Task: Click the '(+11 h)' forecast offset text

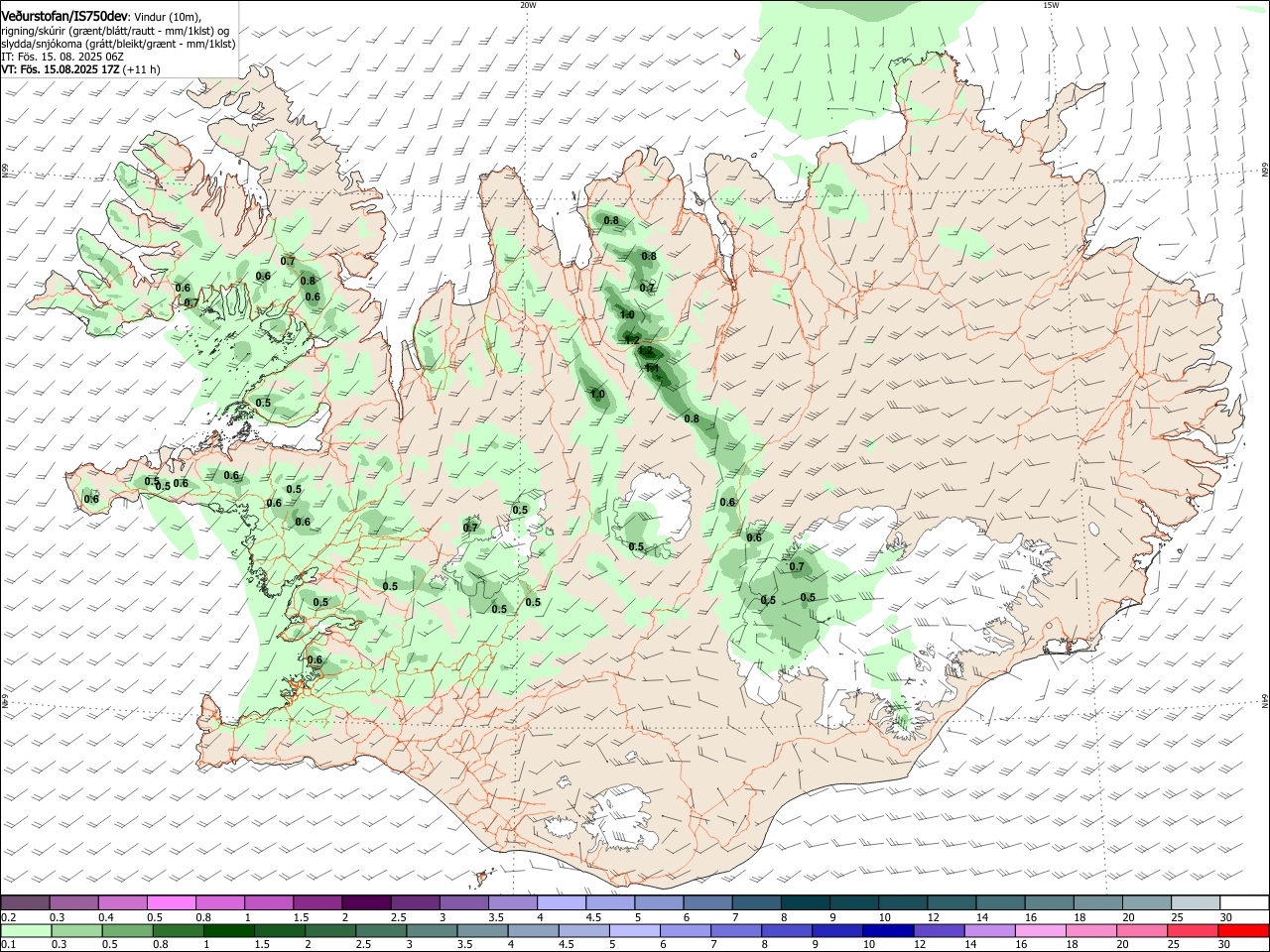Action: pos(142,69)
